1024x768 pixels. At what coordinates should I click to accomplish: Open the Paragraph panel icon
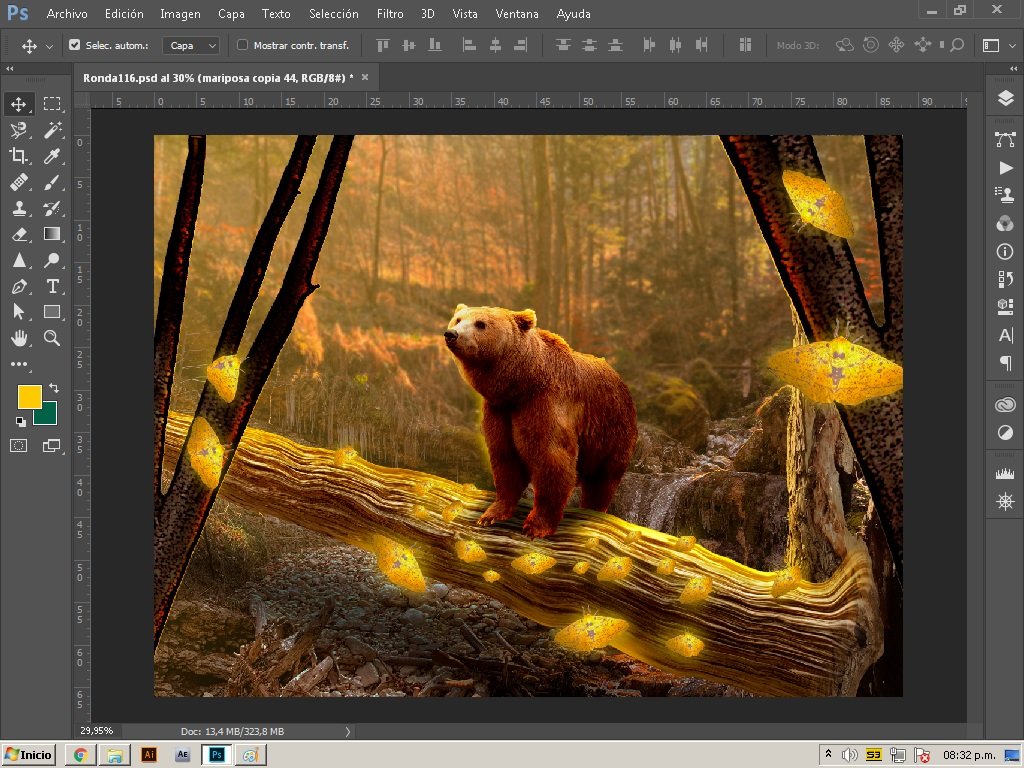pos(1006,363)
